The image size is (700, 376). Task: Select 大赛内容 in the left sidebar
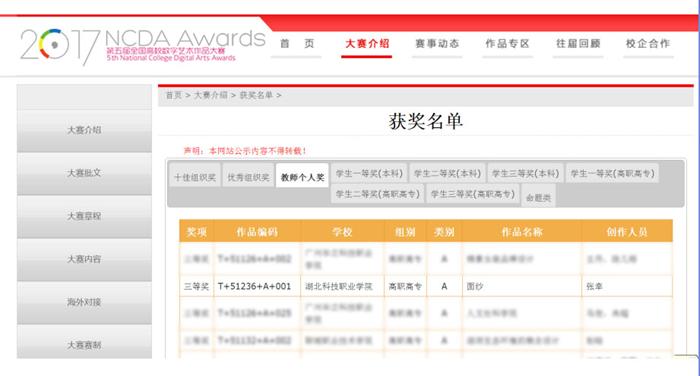coord(84,259)
